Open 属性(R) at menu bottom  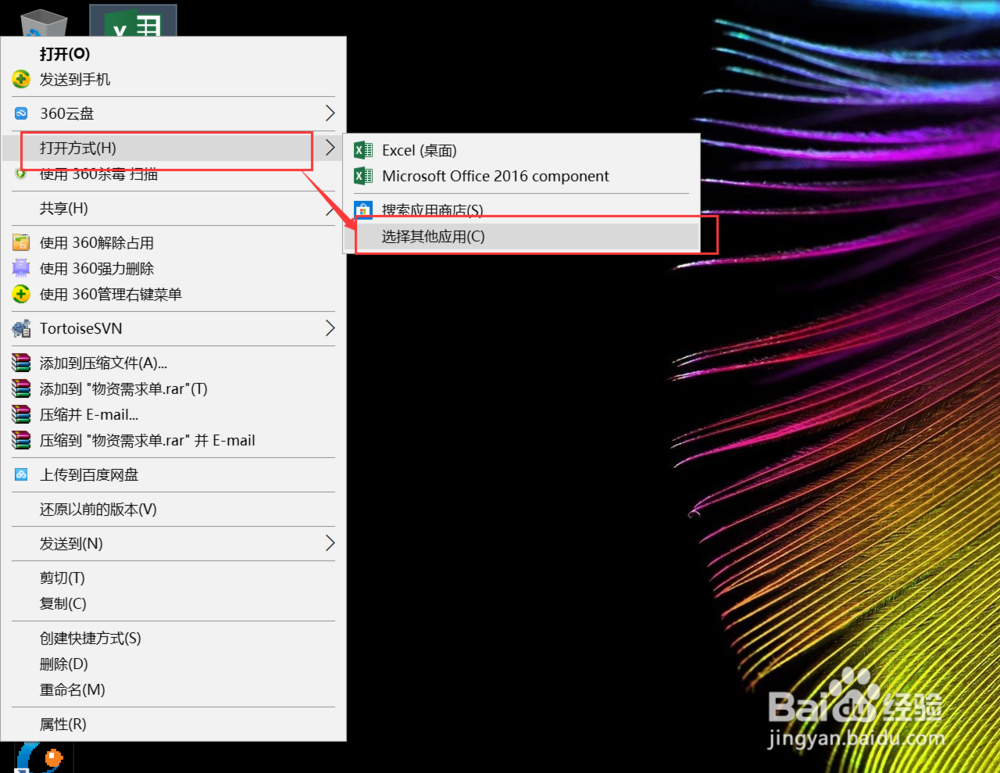pyautogui.click(x=173, y=724)
